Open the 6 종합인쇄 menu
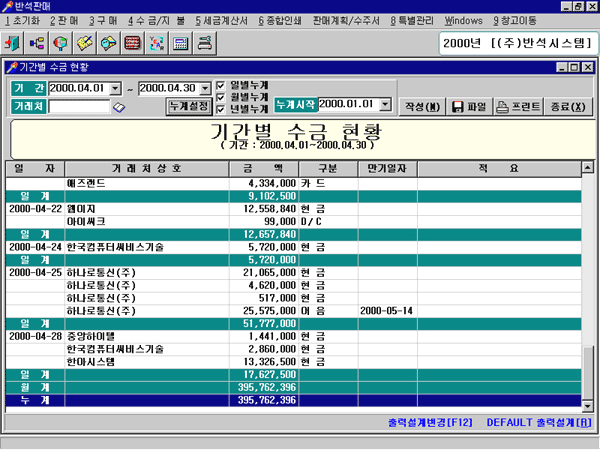Image resolution: width=600 pixels, height=450 pixels. 280,21
